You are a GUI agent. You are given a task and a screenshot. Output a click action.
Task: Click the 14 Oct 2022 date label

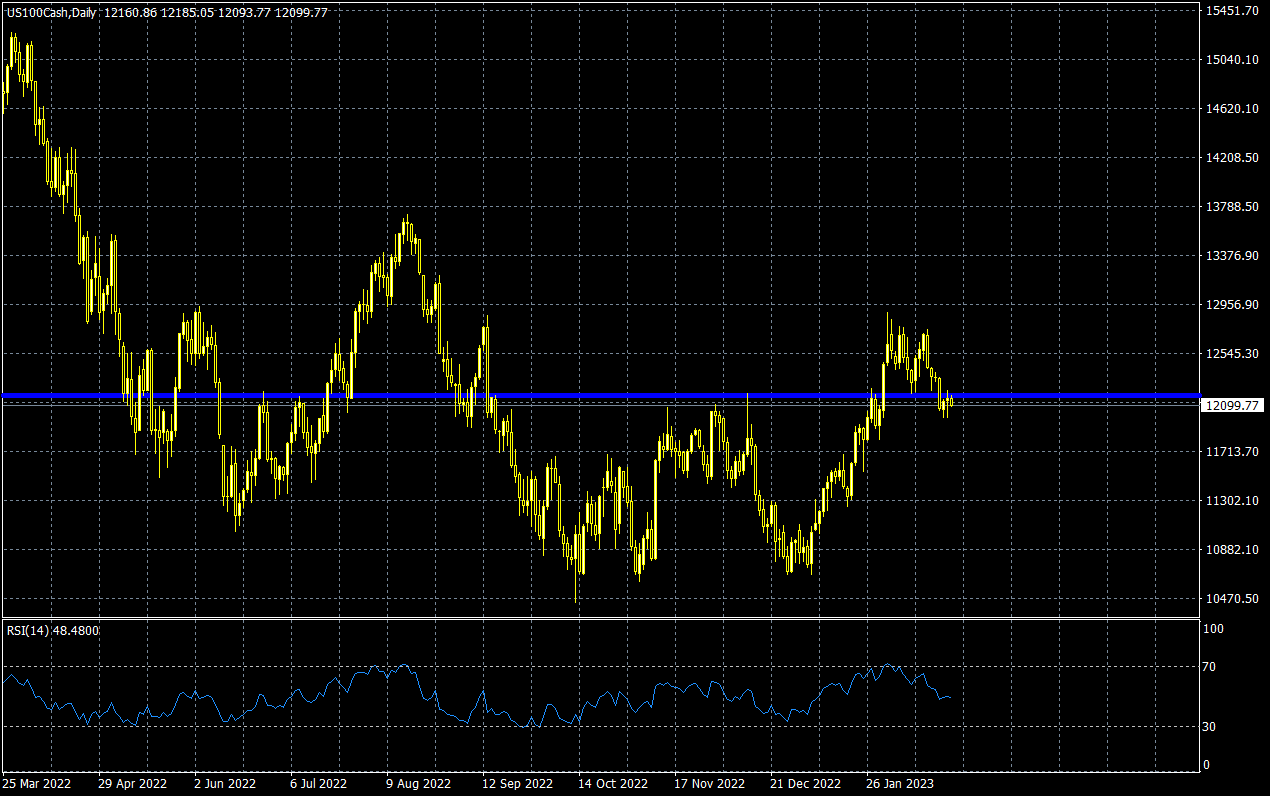614,784
